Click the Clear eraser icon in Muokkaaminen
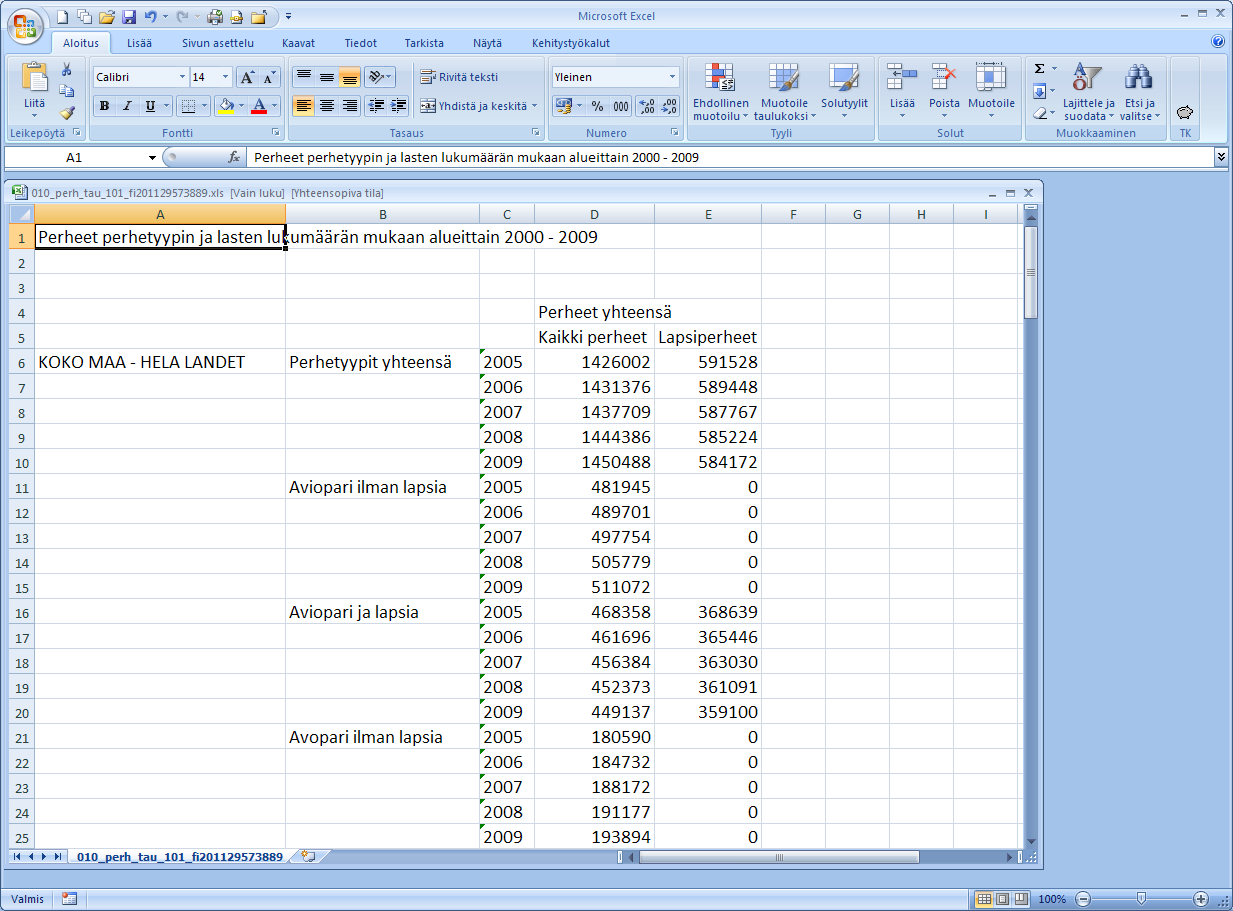Viewport: 1233px width, 911px height. tap(1040, 113)
